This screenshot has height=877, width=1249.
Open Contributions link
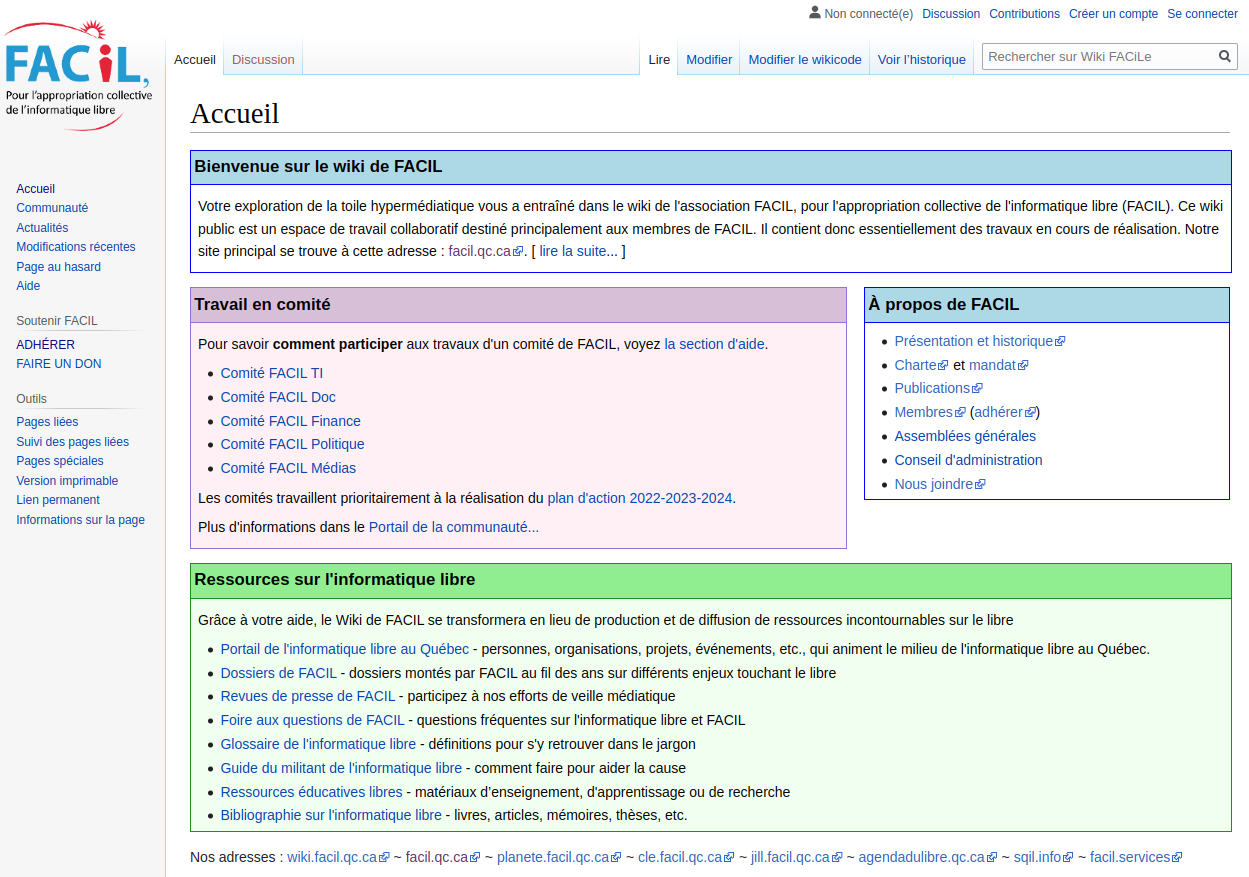[1024, 14]
